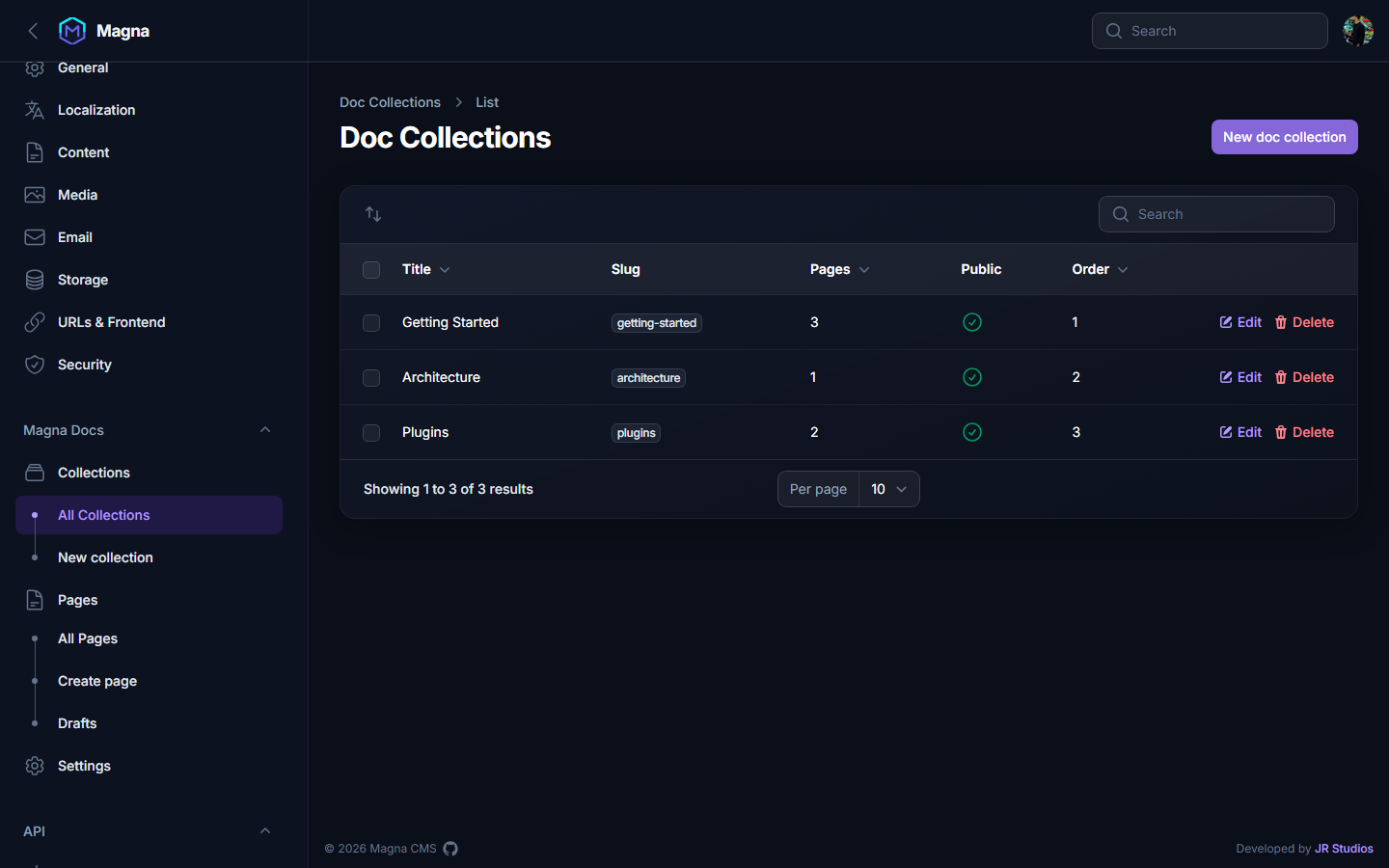1389x868 pixels.
Task: Click the Pages document icon in sidebar
Action: coord(35,600)
